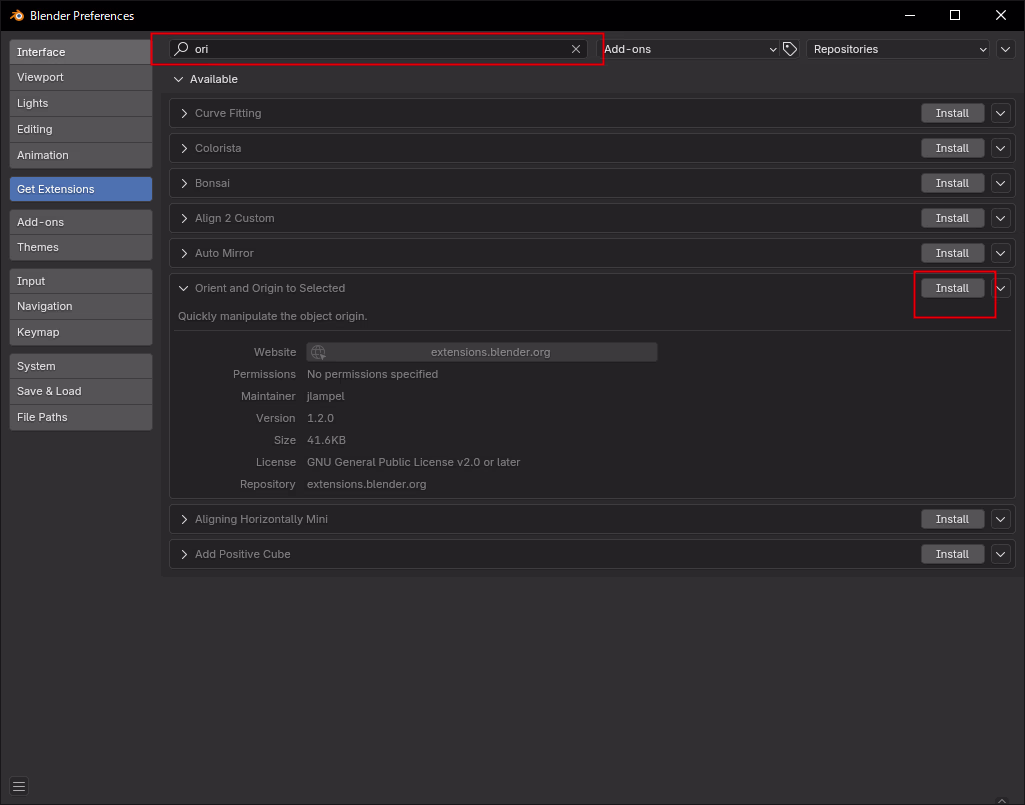Image resolution: width=1025 pixels, height=805 pixels.
Task: Expand the Add Positive Cube entry
Action: (184, 555)
